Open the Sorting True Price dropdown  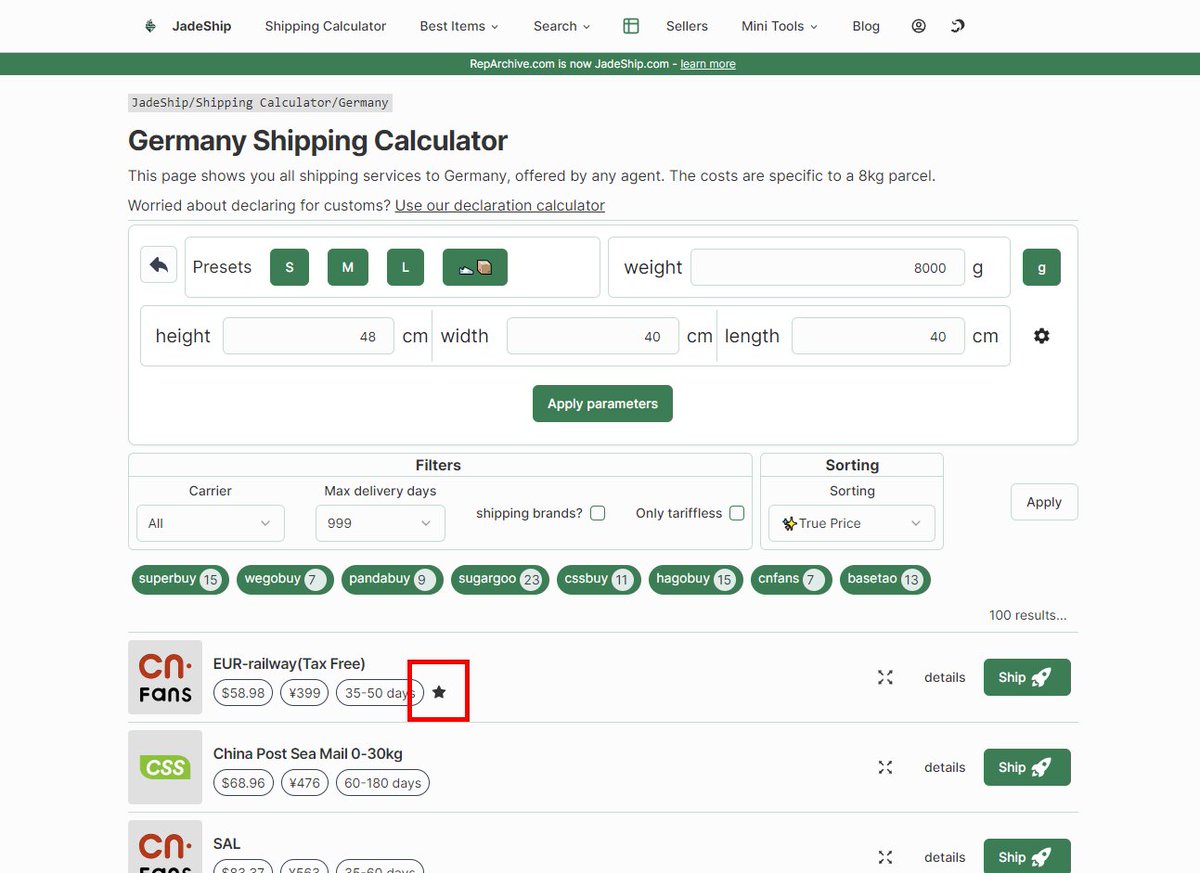pos(852,523)
